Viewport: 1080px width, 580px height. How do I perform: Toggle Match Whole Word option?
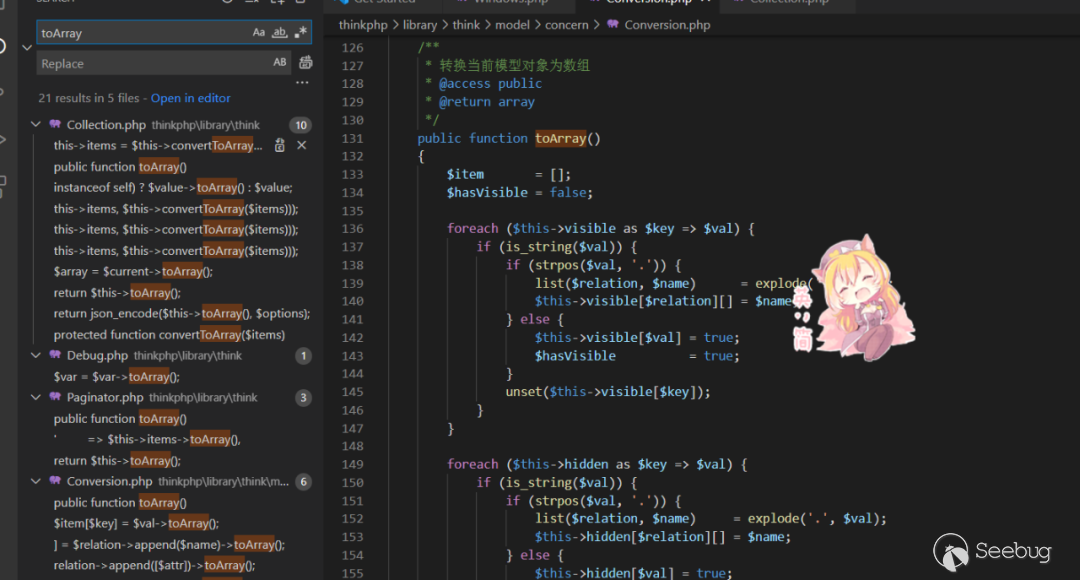click(280, 33)
